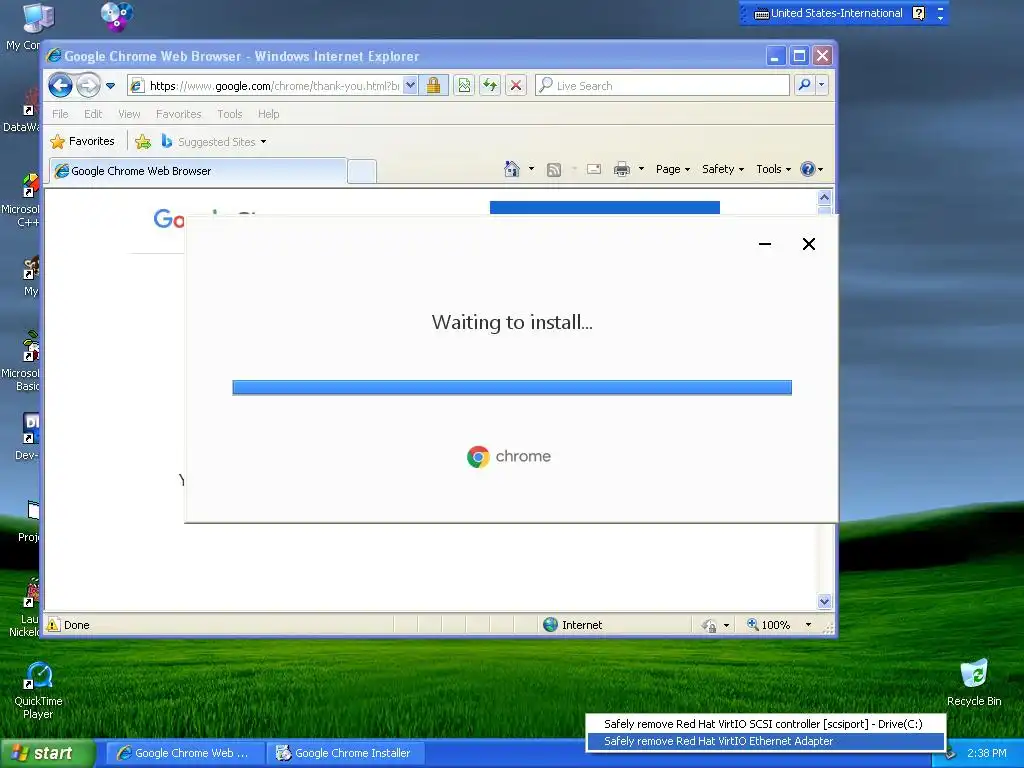Open recent pages dropdown next to Forward
The height and width of the screenshot is (768, 1024).
coord(110,86)
